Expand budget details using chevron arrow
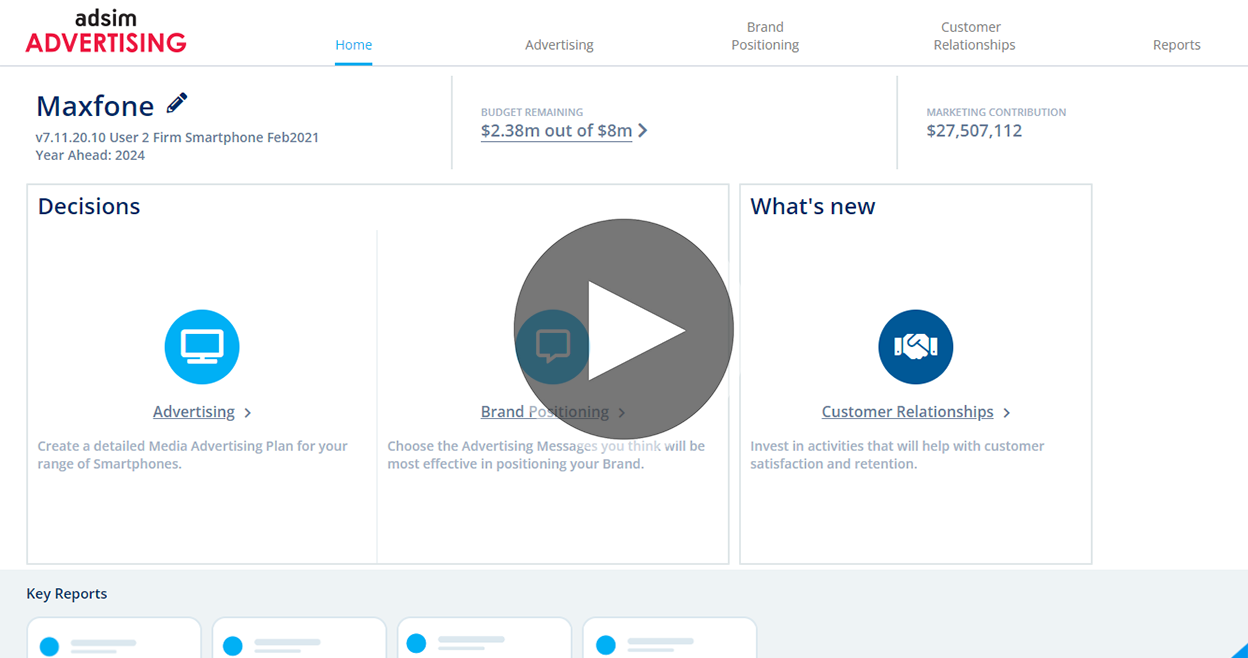This screenshot has width=1248, height=658. click(x=643, y=131)
